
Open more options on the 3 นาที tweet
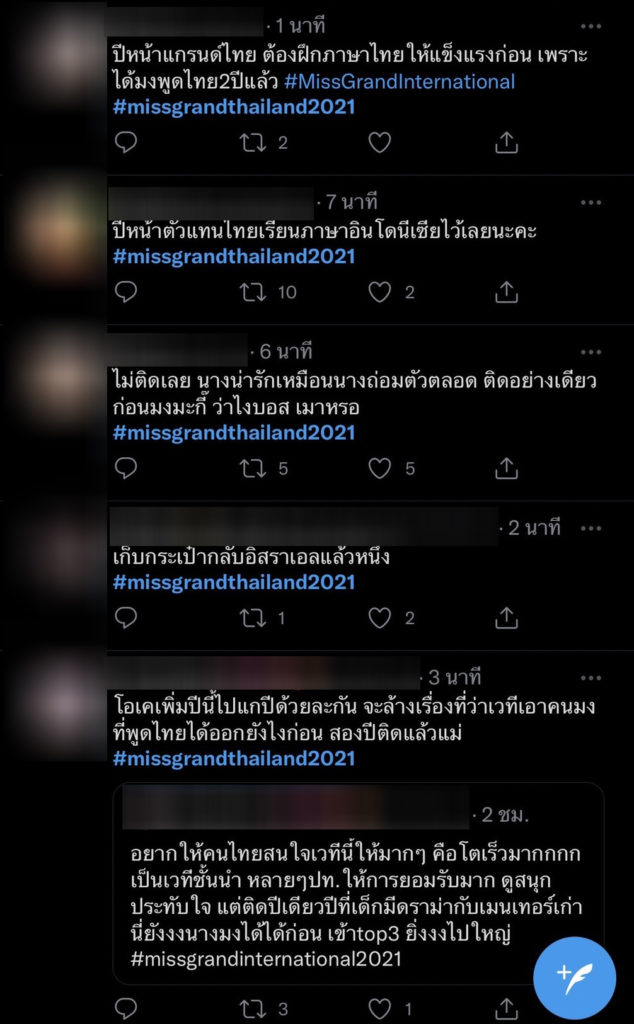pyautogui.click(x=590, y=678)
